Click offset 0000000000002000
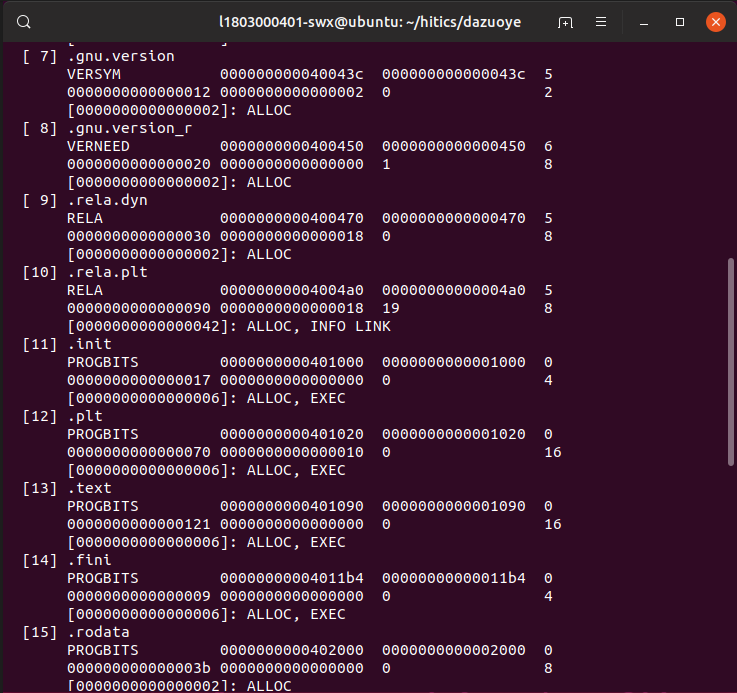The height and width of the screenshot is (693, 737). (454, 650)
